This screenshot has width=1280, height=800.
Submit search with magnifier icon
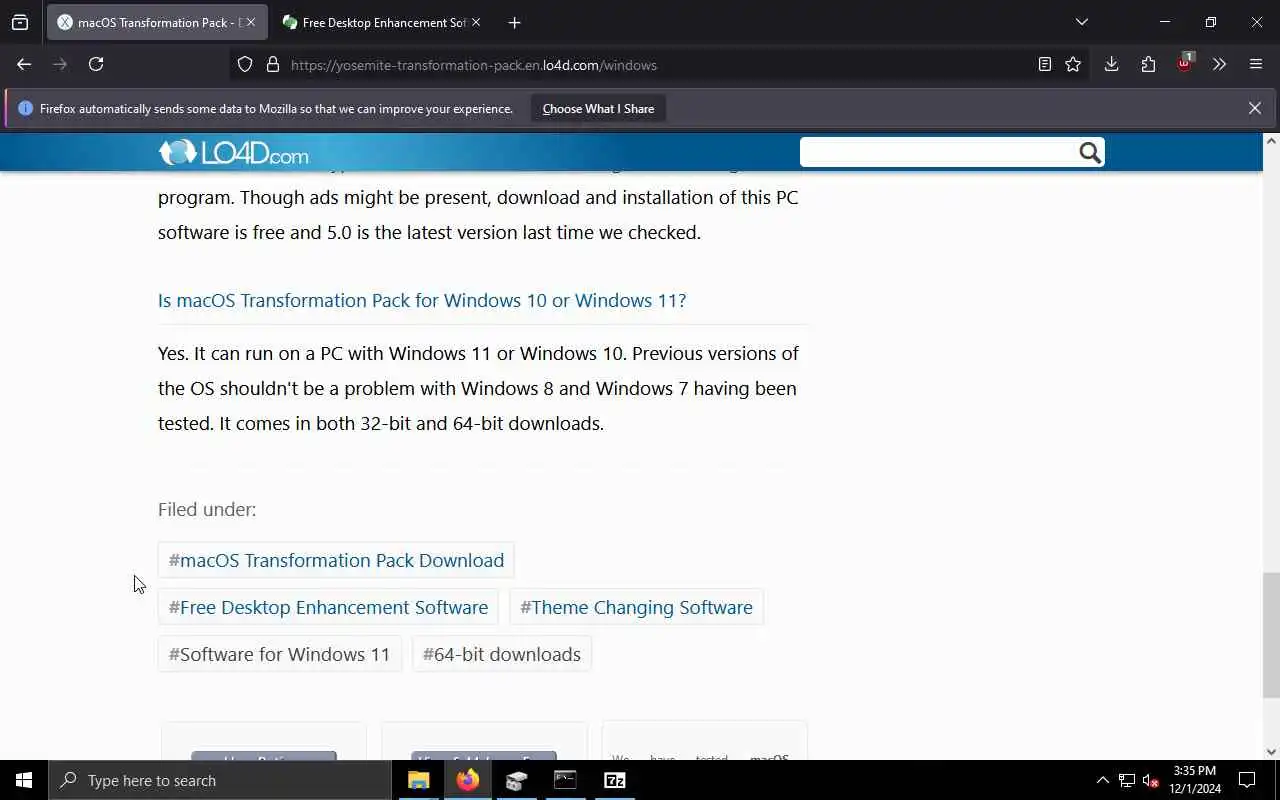click(1090, 152)
